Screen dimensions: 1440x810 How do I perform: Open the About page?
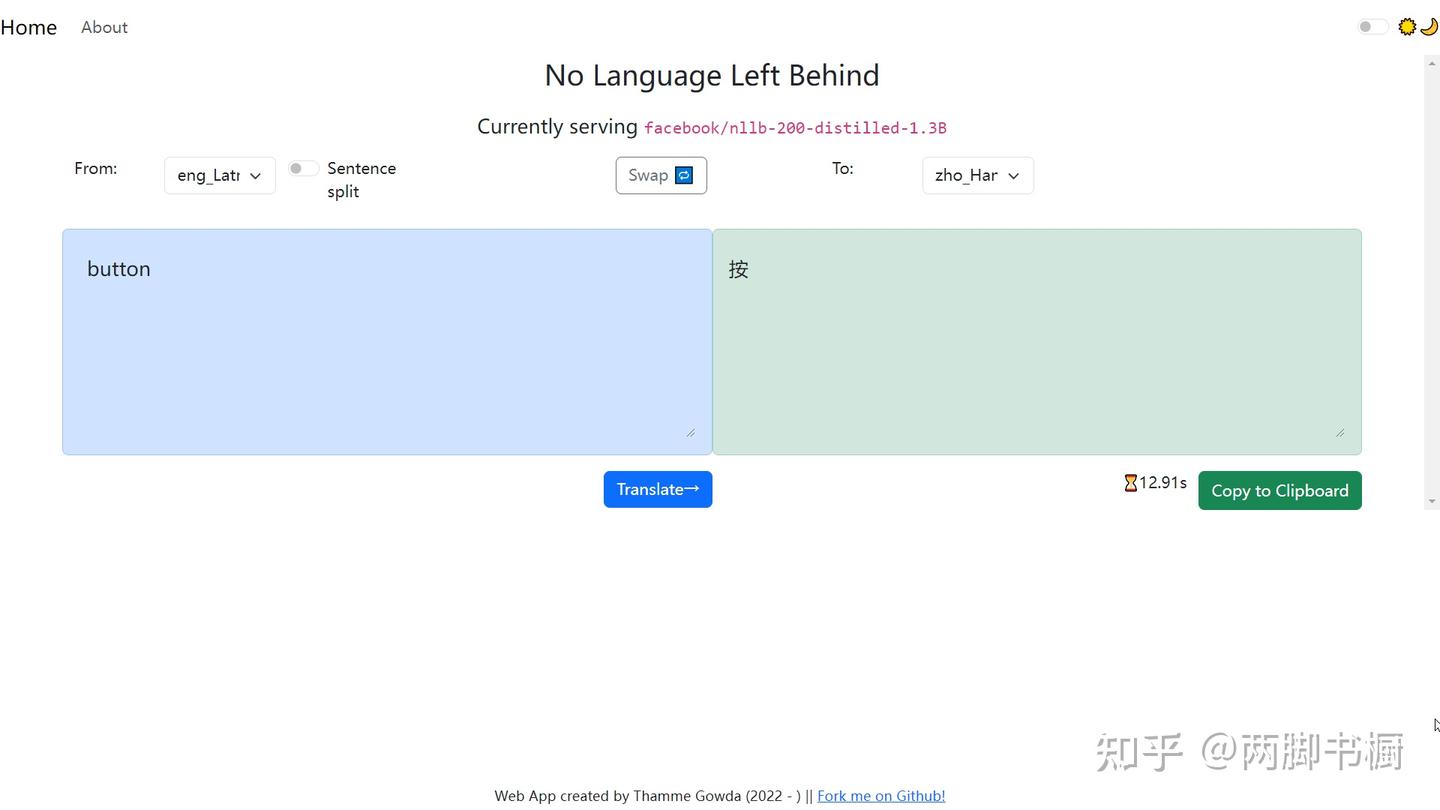[104, 27]
